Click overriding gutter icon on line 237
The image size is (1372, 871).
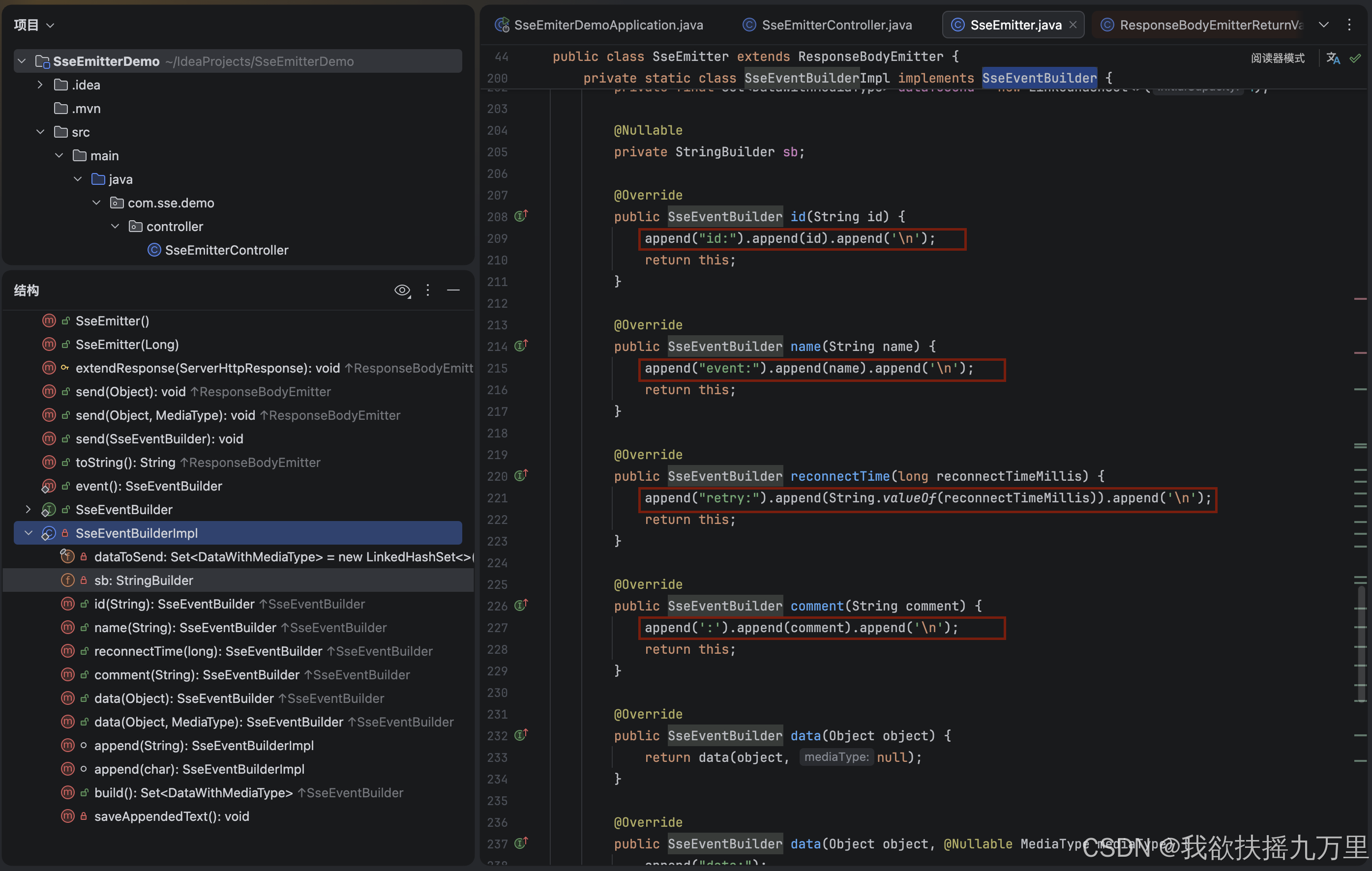(521, 843)
